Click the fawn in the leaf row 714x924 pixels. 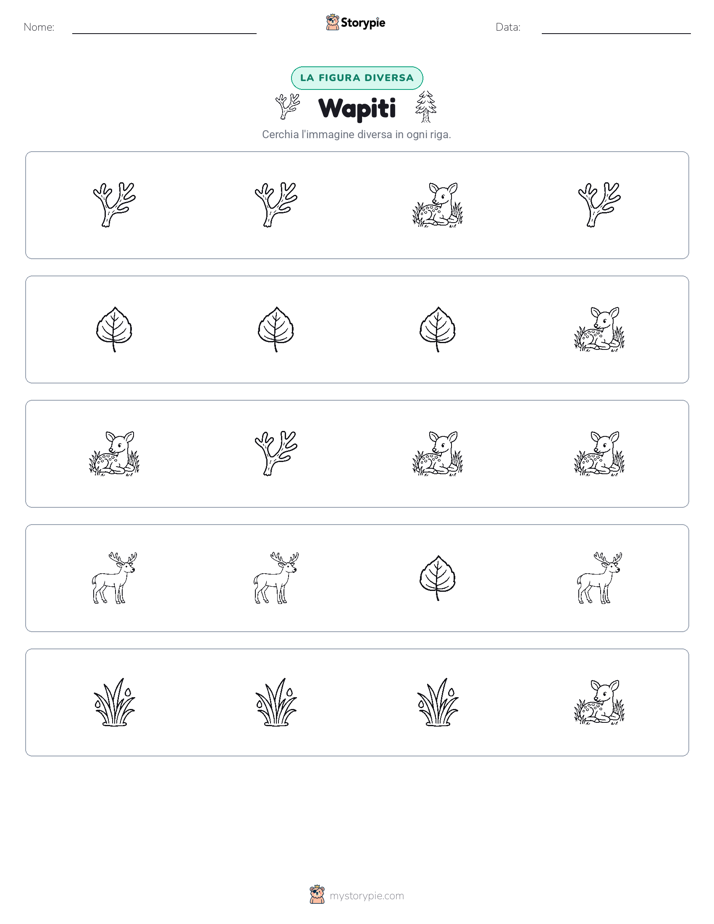tap(599, 329)
